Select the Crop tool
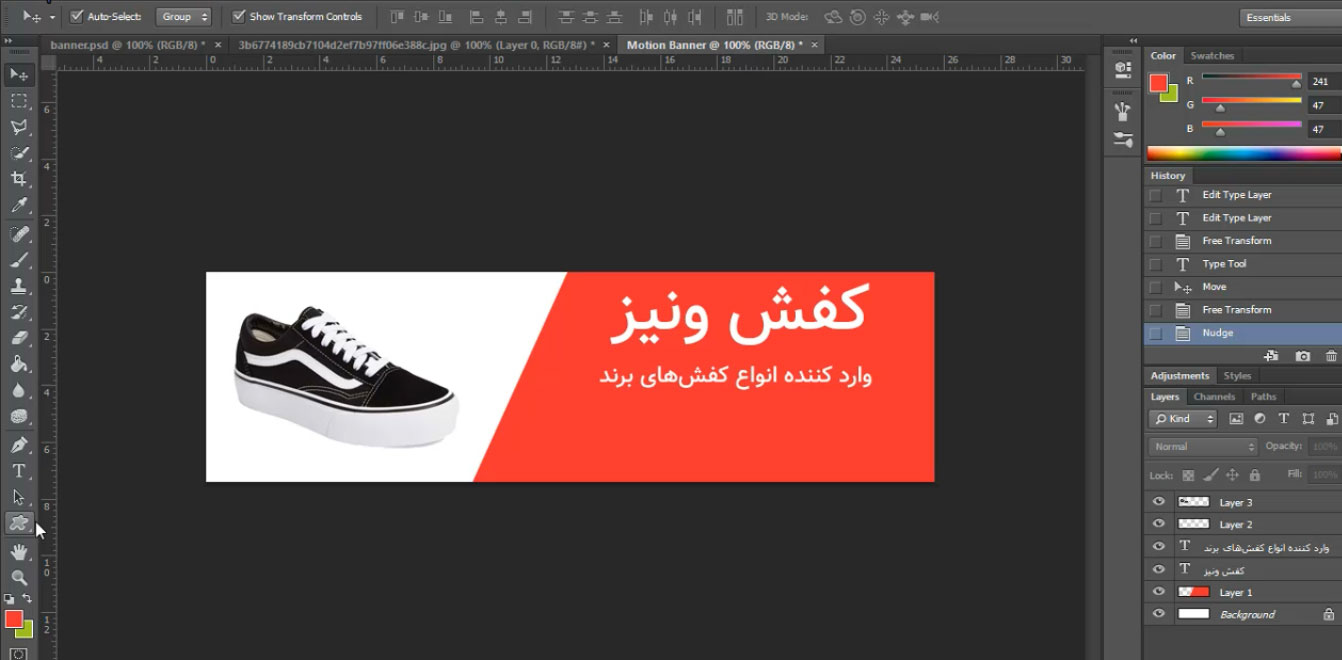 [x=18, y=179]
